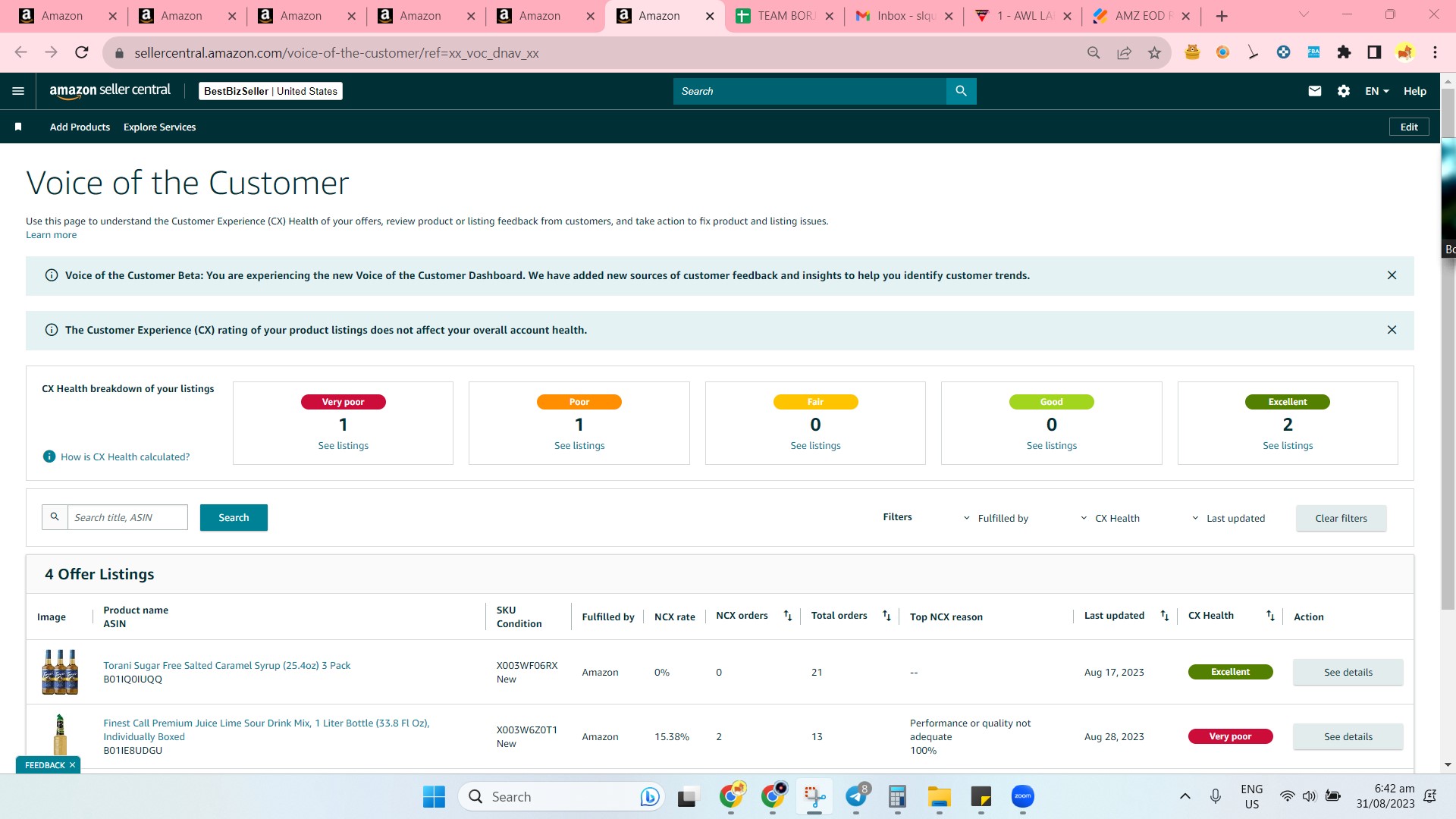Screen dimensions: 1456x819
Task: Switch to the TEAM BOR spreadsheet tab
Action: [x=786, y=16]
